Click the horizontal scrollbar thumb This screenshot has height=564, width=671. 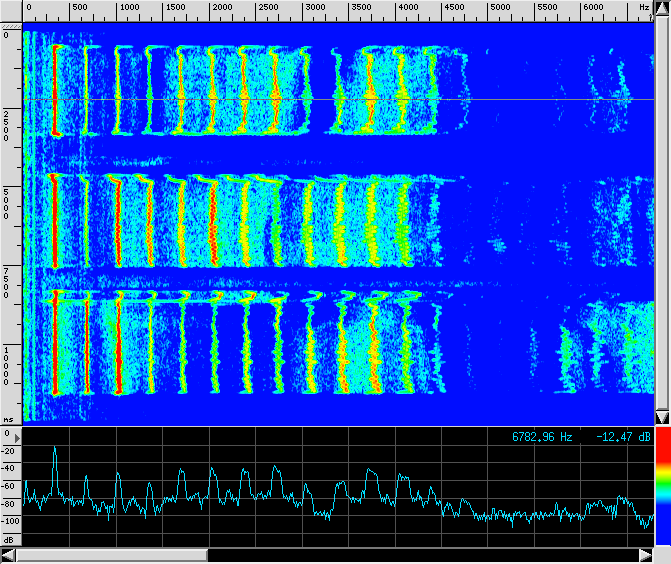111,555
